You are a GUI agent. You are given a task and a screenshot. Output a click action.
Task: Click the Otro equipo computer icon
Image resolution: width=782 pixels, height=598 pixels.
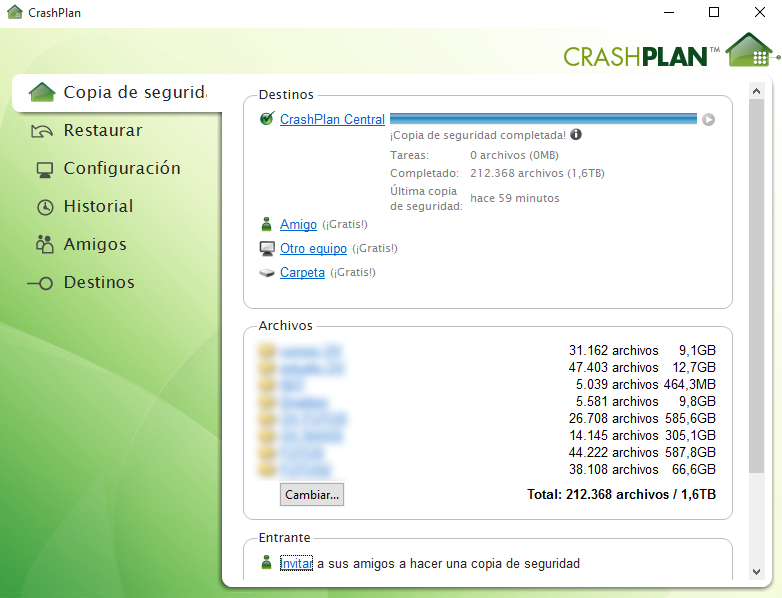click(267, 248)
